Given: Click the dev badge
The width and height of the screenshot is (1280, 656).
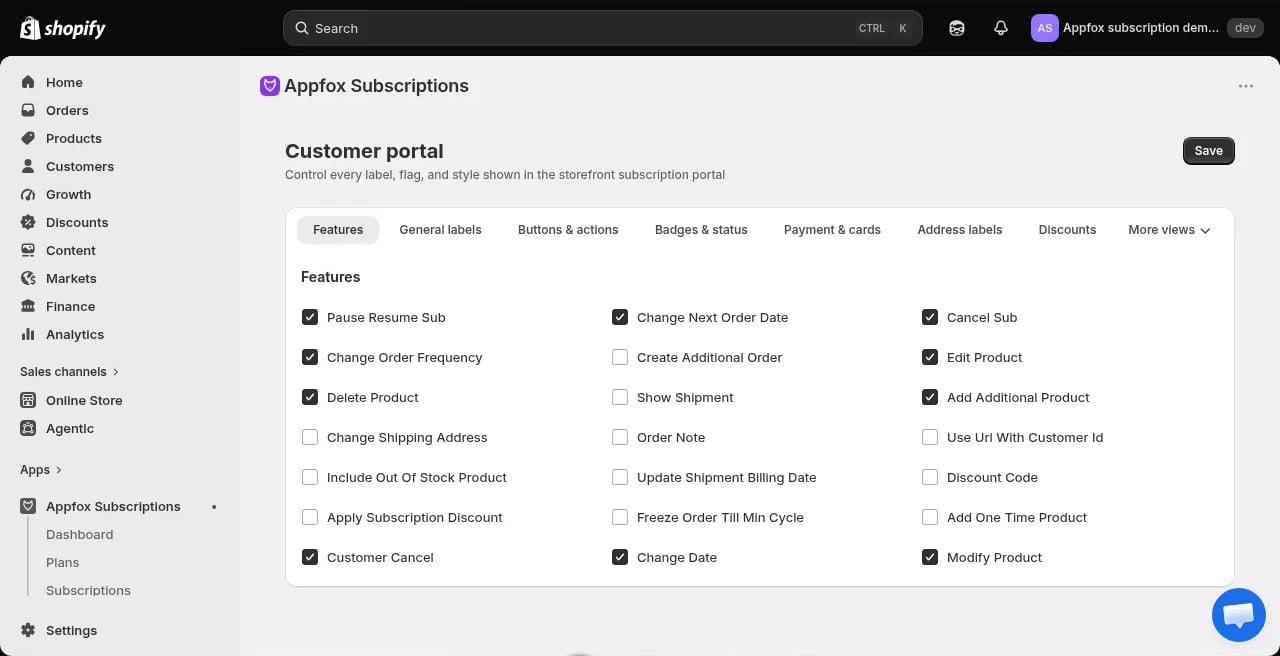Looking at the screenshot, I should [x=1245, y=28].
